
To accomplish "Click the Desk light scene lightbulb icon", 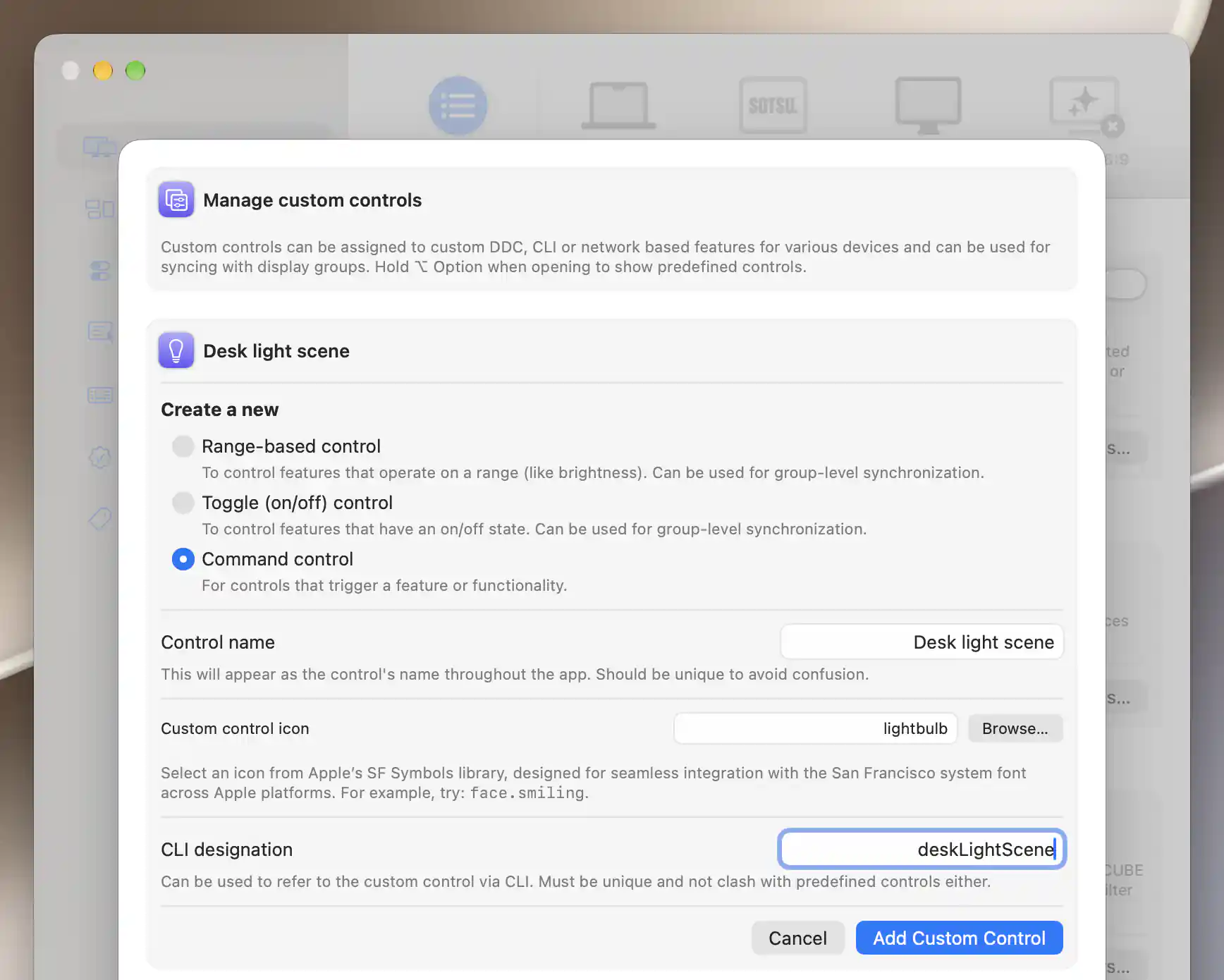I will (176, 350).
